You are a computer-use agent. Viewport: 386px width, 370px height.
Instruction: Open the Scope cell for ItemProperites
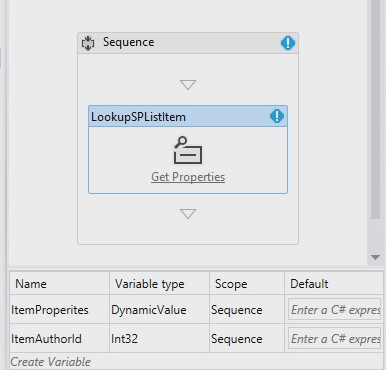pyautogui.click(x=247, y=310)
